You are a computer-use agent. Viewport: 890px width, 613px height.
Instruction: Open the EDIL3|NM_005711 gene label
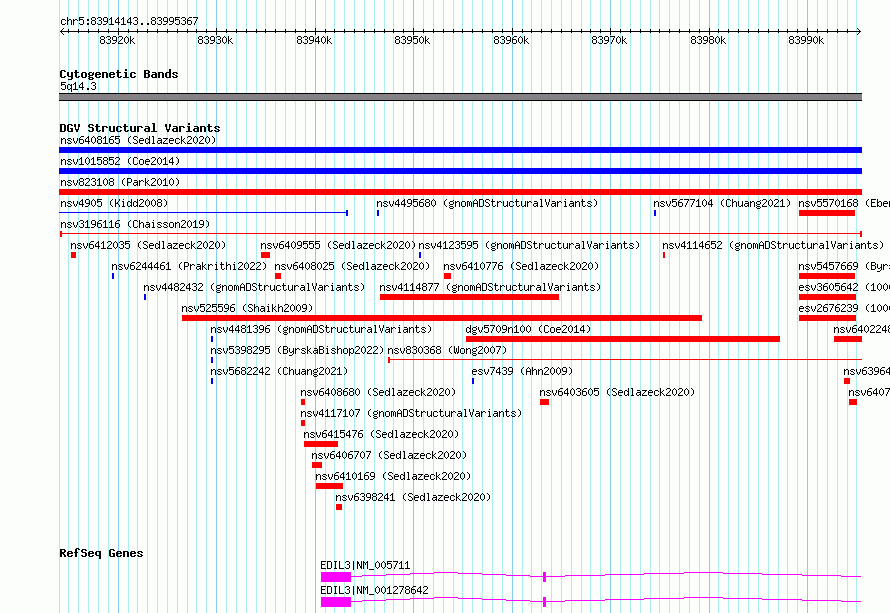pos(365,565)
